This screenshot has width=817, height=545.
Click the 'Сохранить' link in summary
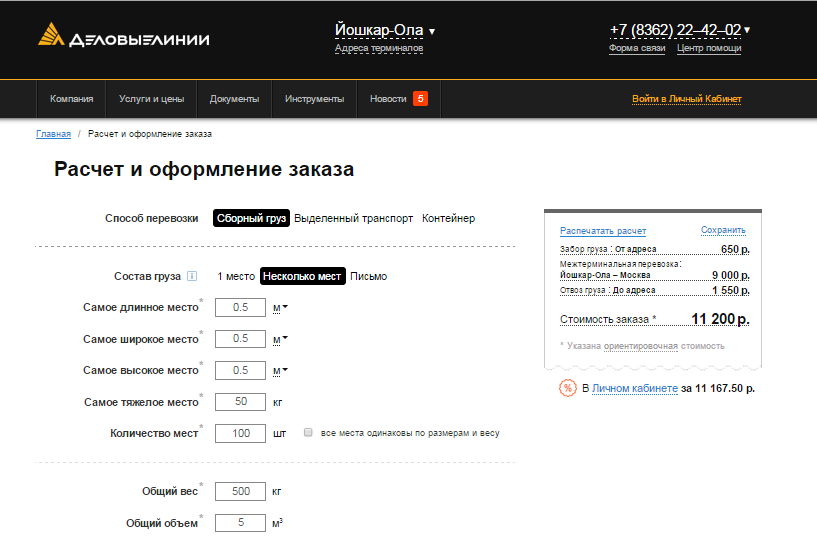[723, 230]
